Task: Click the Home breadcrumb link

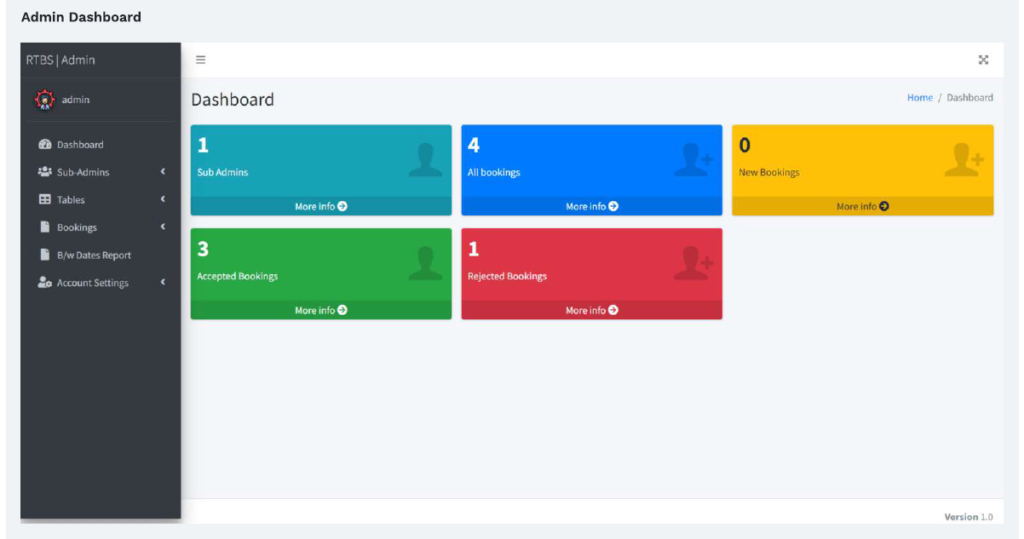Action: pyautogui.click(x=920, y=97)
